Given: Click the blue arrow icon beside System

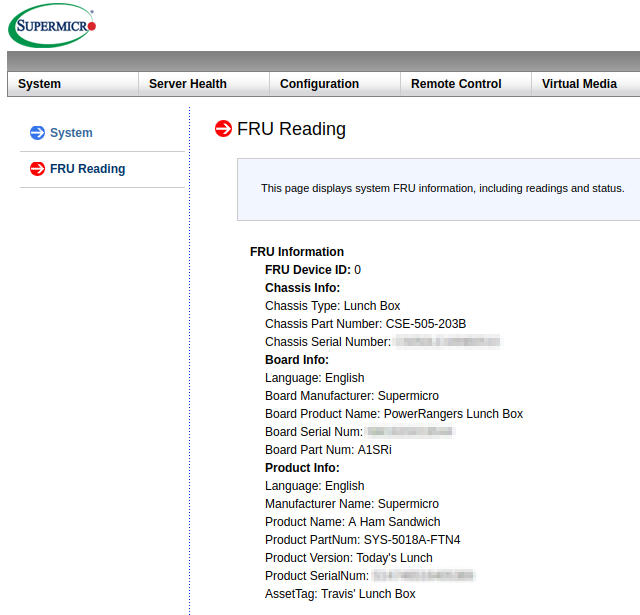Looking at the screenshot, I should click(x=37, y=133).
